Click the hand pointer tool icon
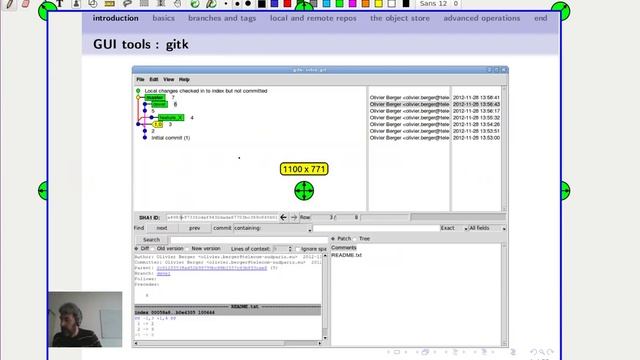Viewport: 640px width, 360px height. click(177, 4)
